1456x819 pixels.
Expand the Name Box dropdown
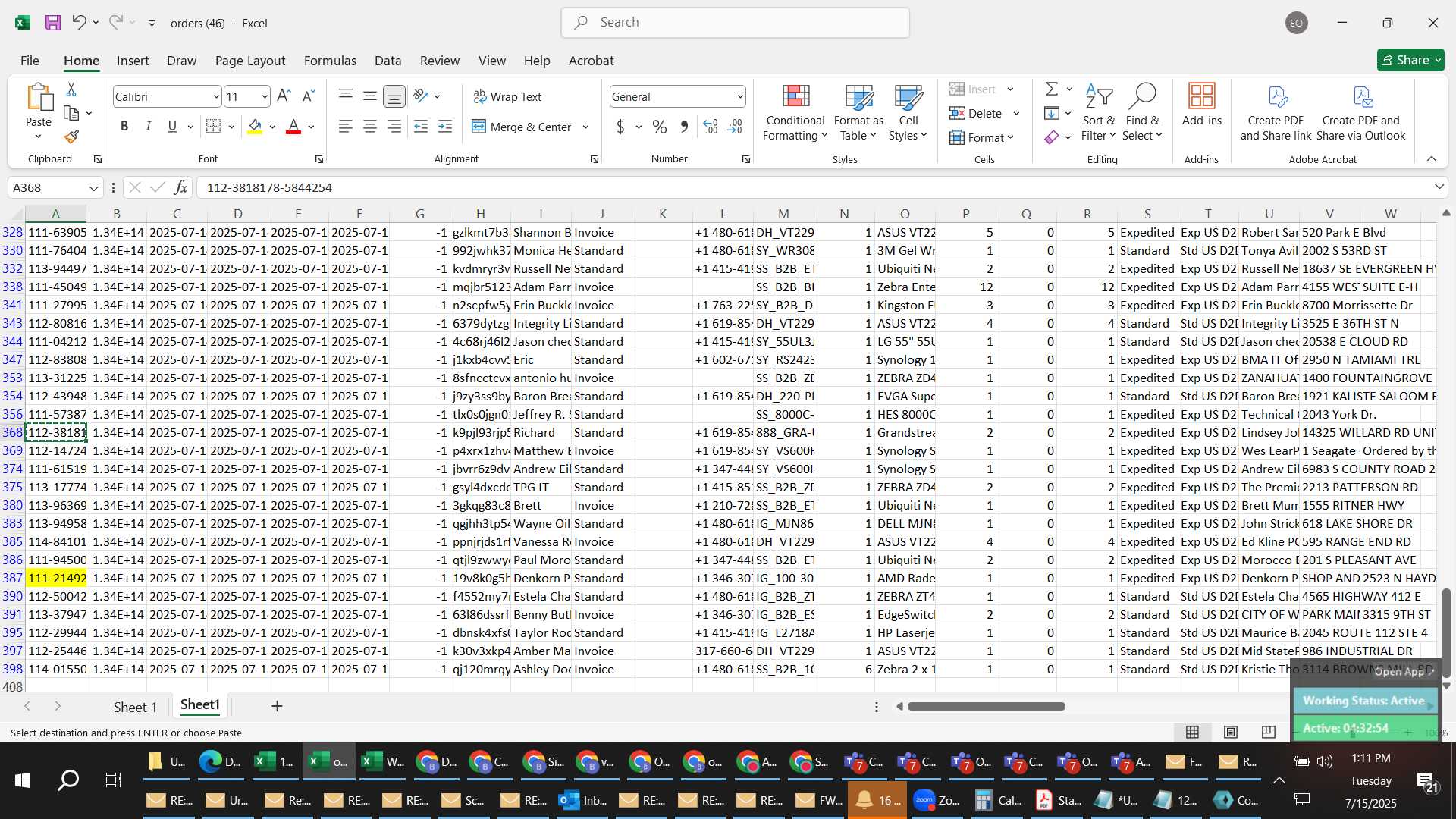coord(93,187)
